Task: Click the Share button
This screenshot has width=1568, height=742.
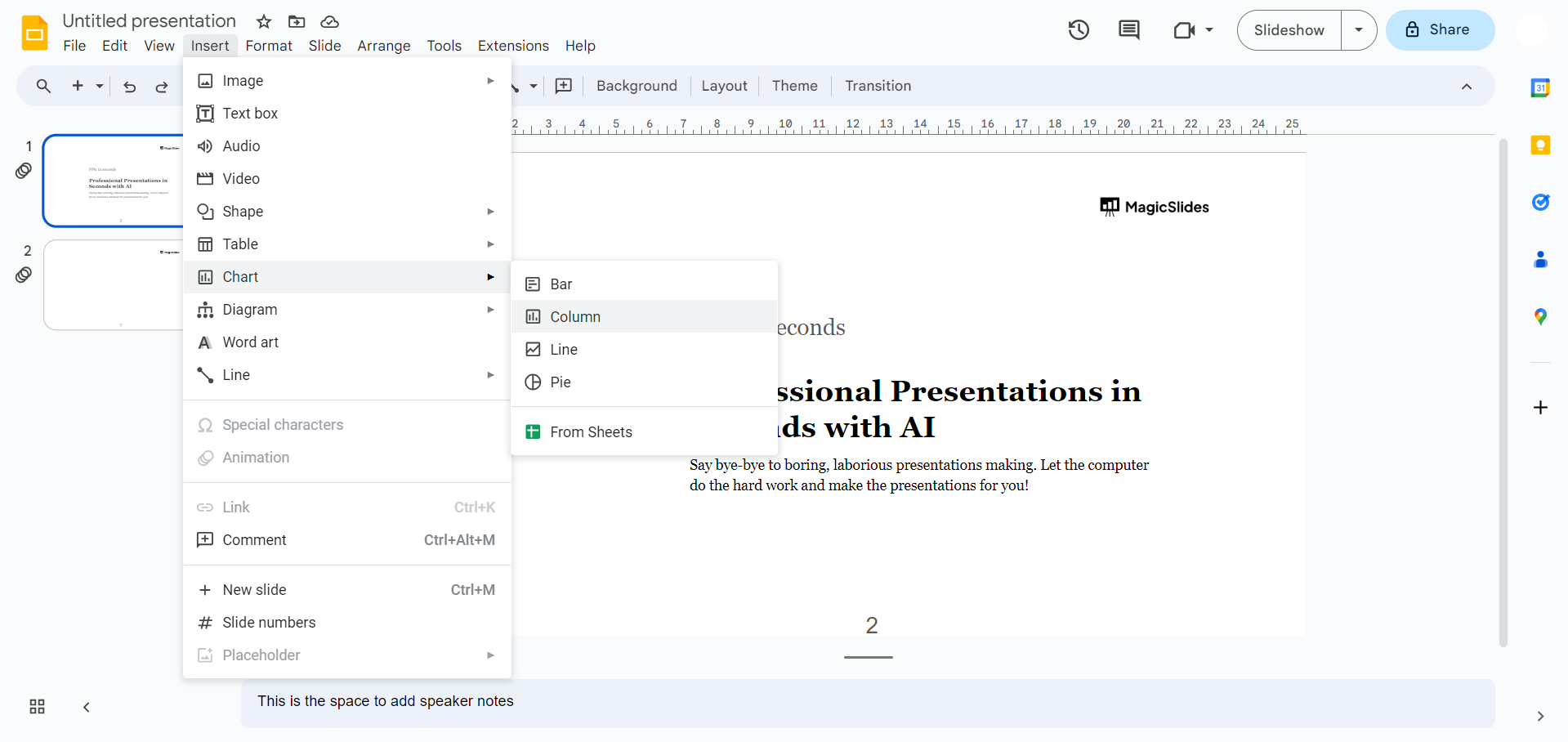Action: (x=1440, y=30)
